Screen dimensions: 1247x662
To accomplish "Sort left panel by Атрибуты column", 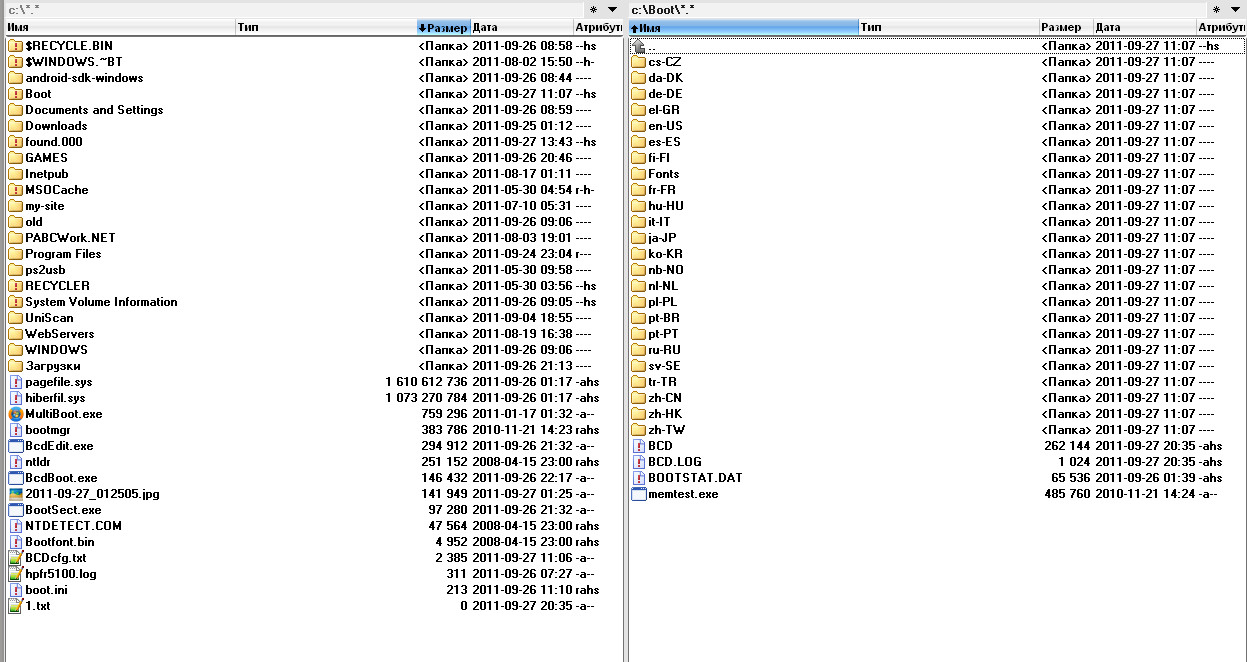I will 598,27.
